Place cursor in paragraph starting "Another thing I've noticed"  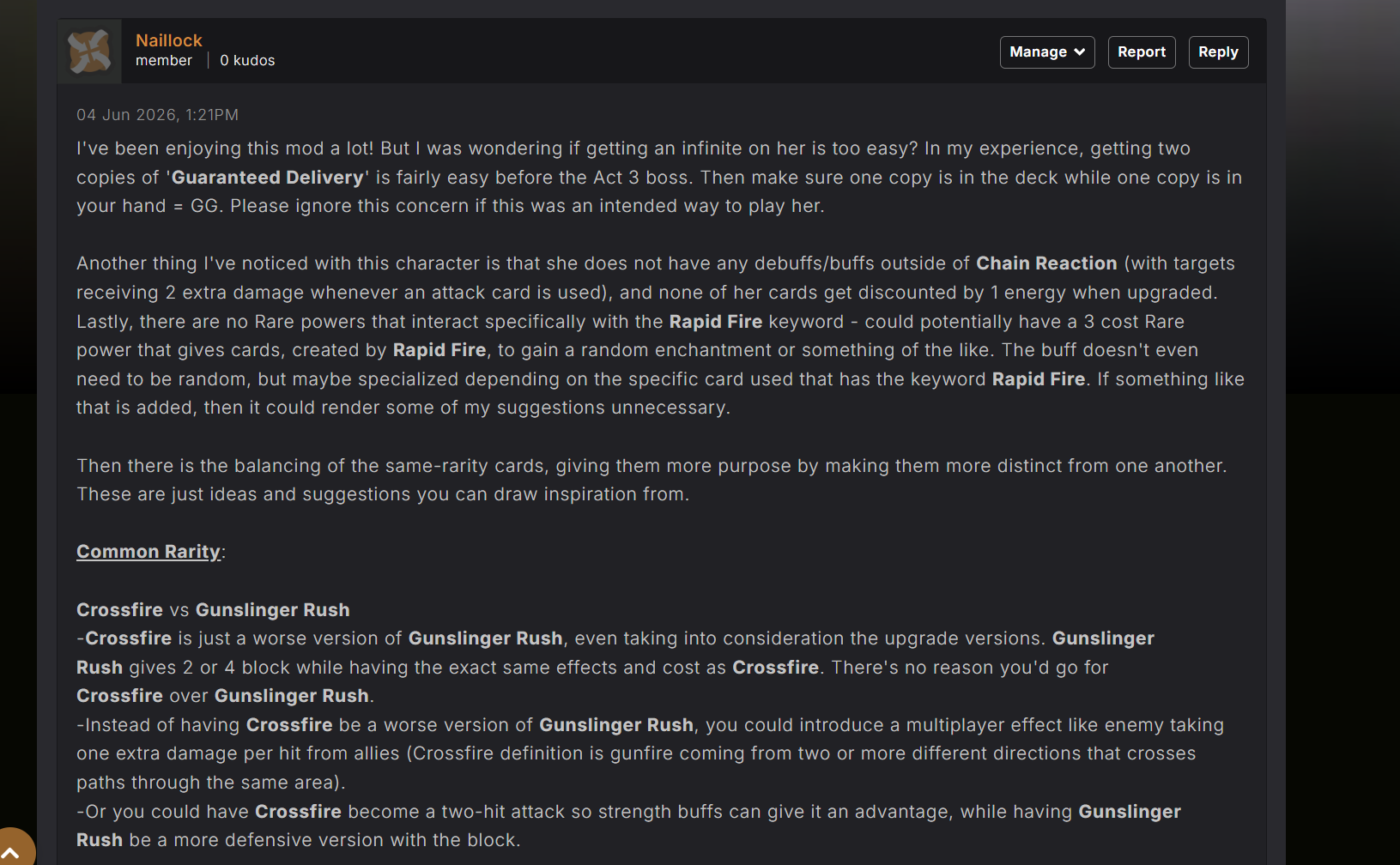tap(660, 336)
